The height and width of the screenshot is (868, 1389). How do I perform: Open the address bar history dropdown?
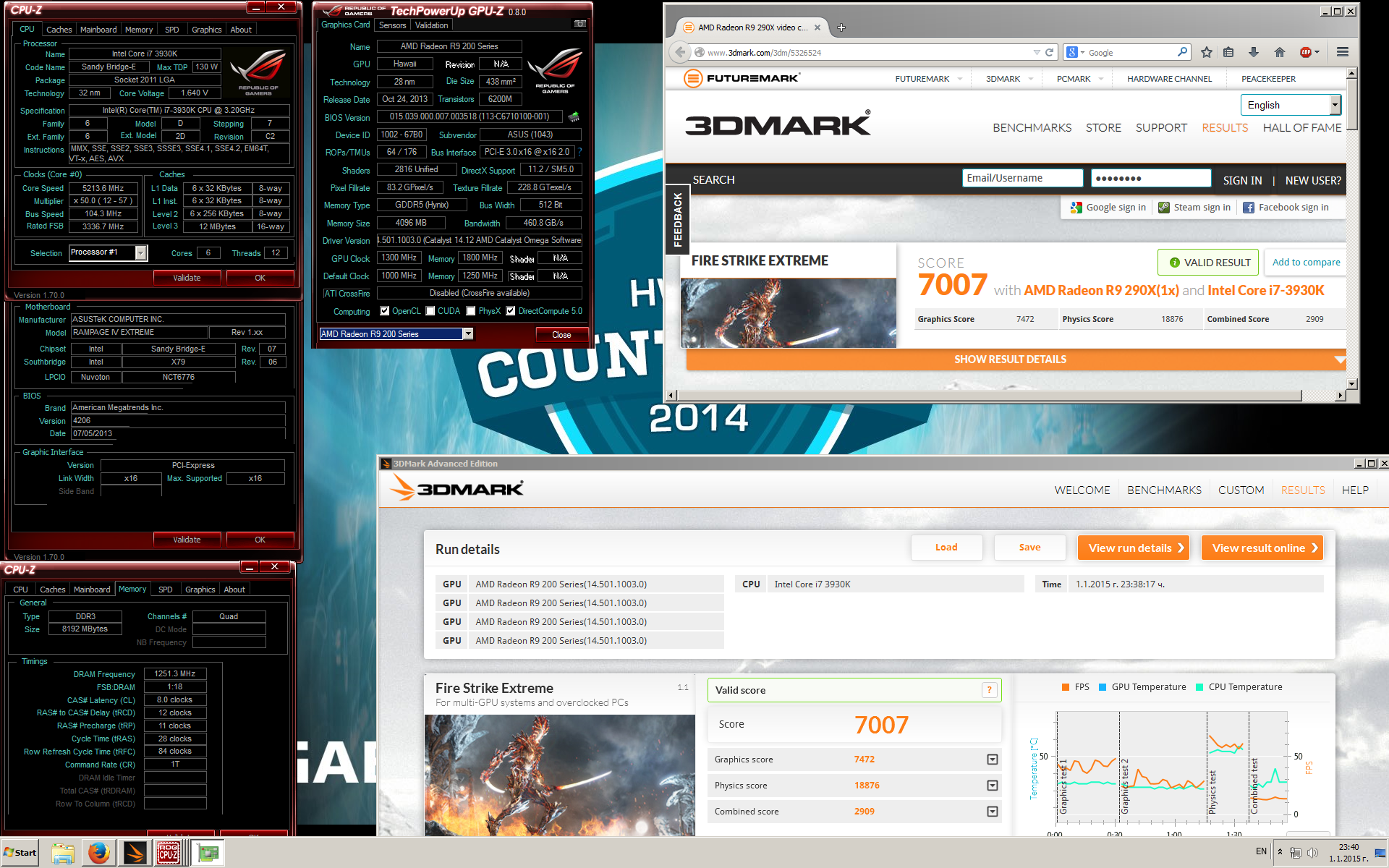[1037, 52]
